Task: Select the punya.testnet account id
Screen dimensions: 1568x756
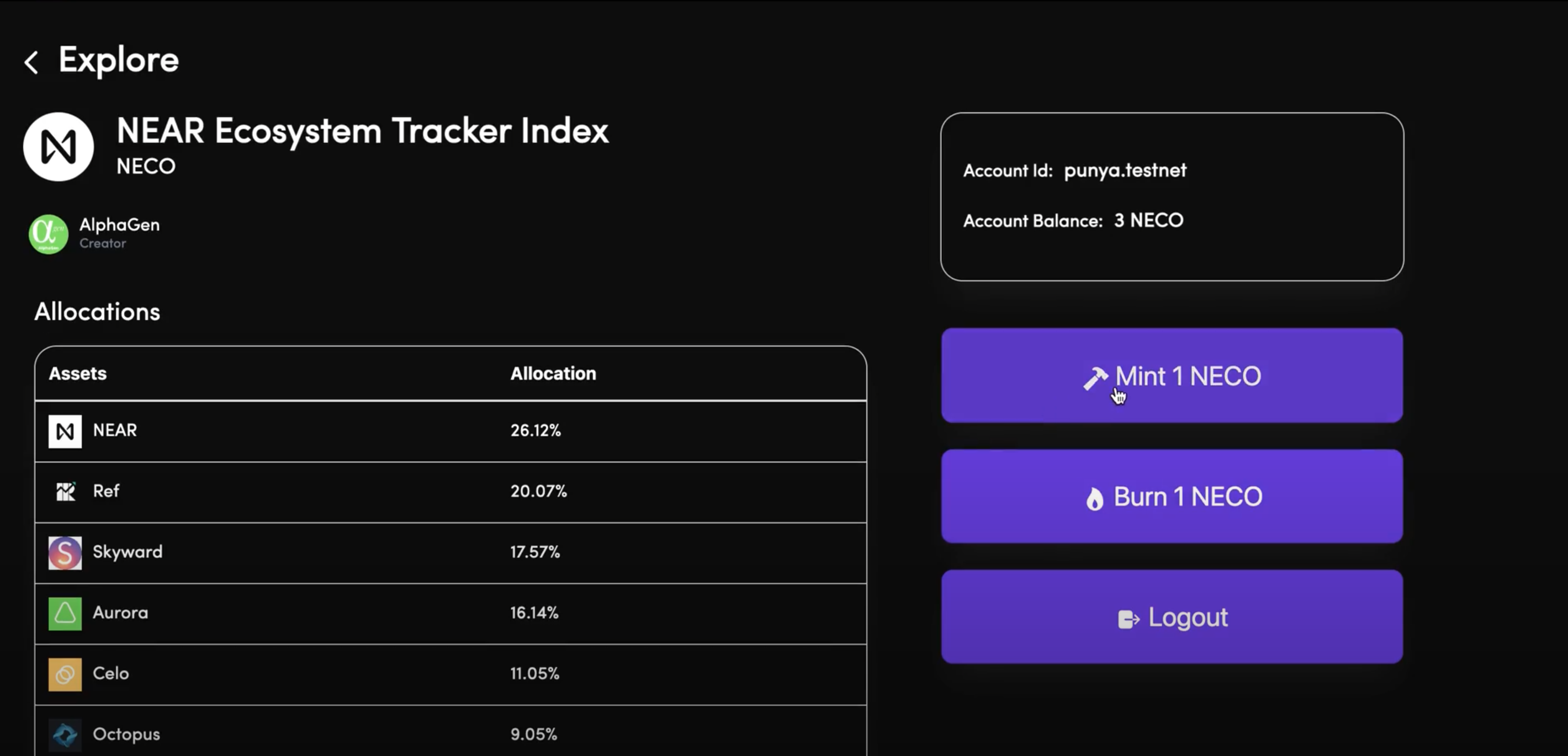Action: tap(1125, 171)
